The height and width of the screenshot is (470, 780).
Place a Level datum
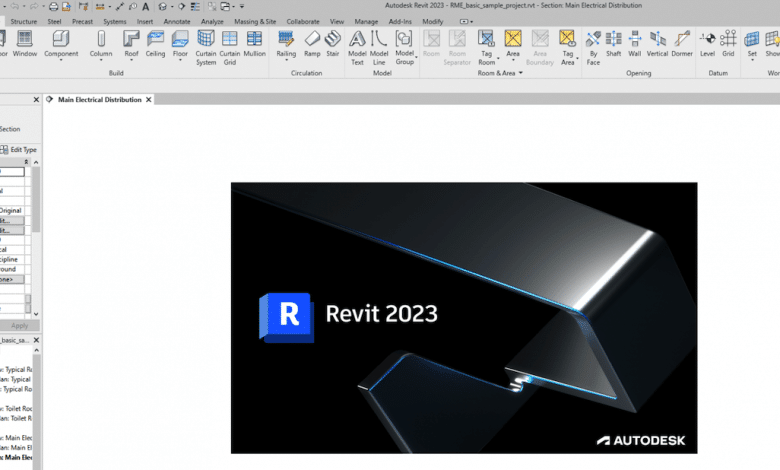pos(707,44)
